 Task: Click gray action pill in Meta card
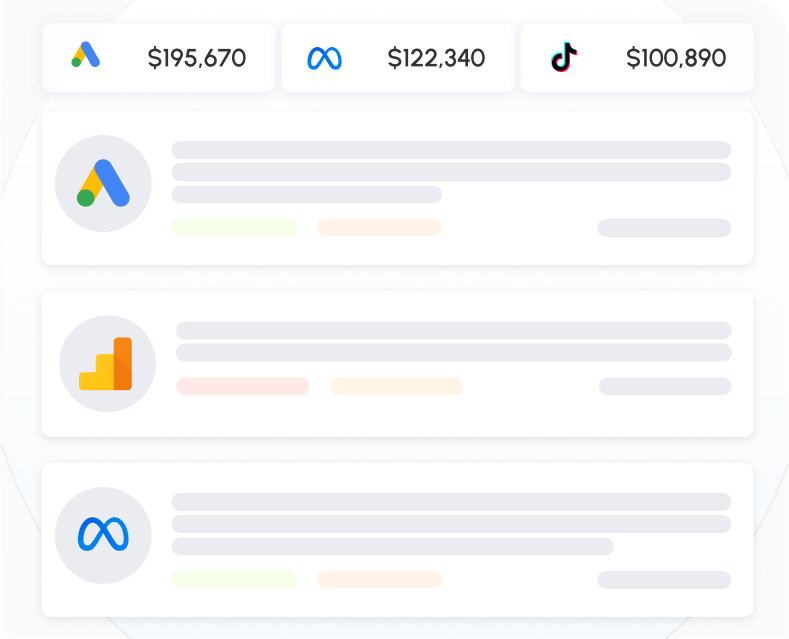664,580
